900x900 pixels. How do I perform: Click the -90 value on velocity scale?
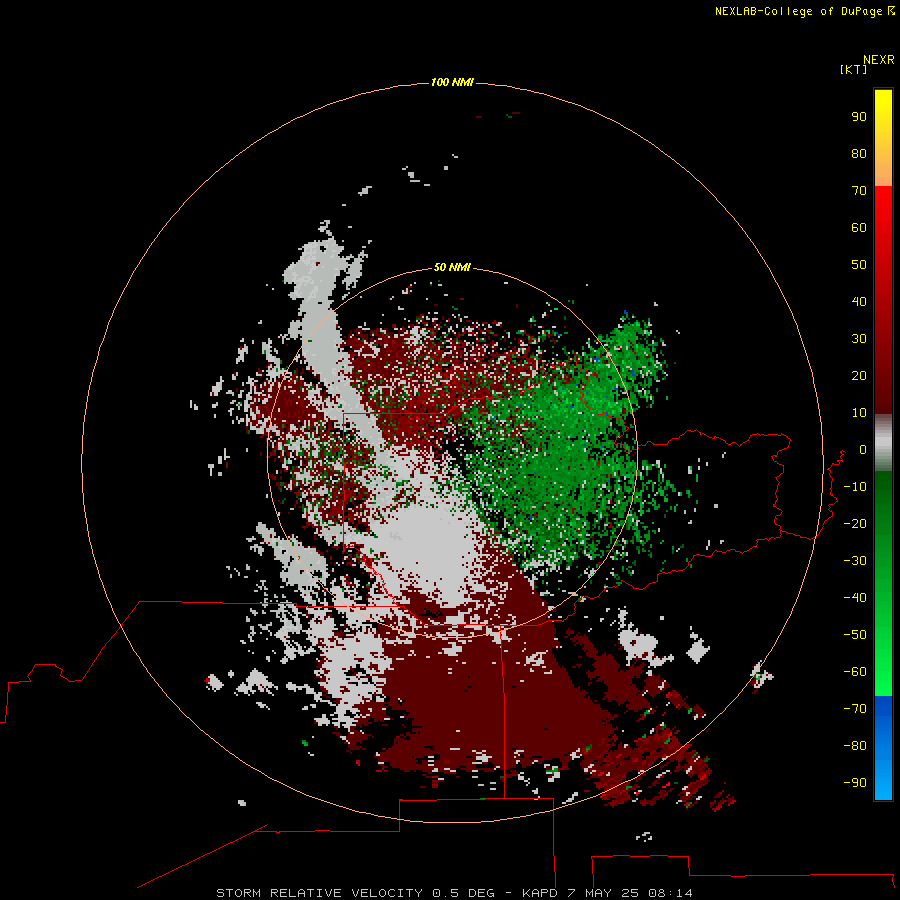pyautogui.click(x=855, y=783)
